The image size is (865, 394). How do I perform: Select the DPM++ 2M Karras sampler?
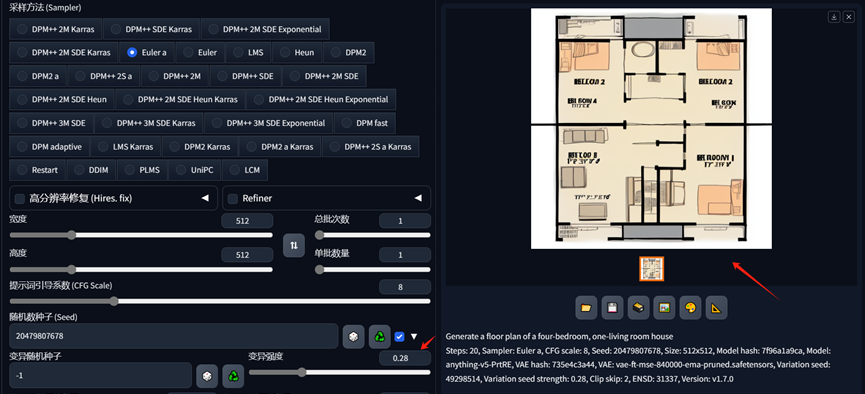(56, 29)
